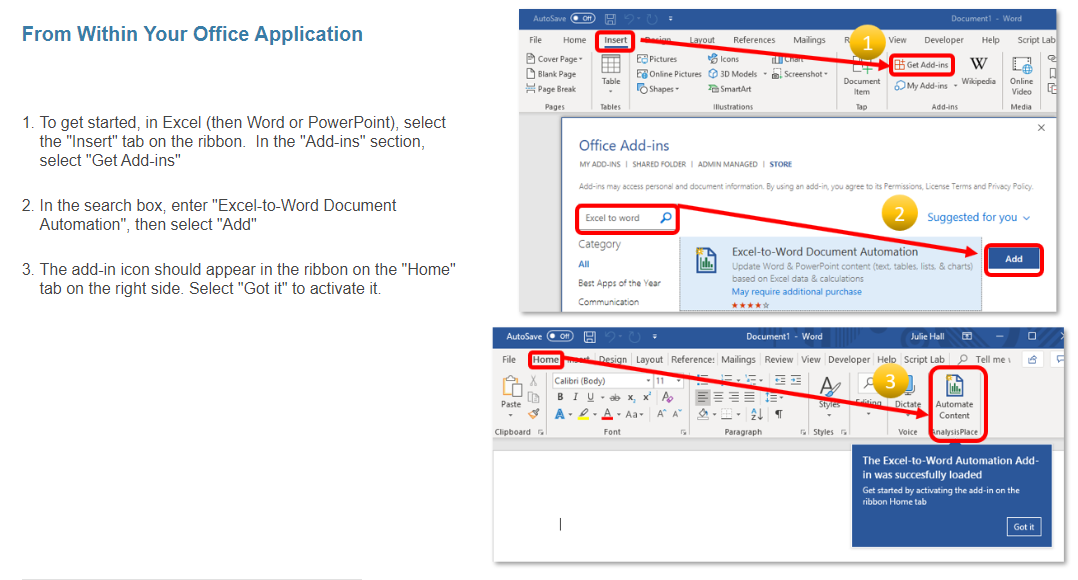Screen dimensions: 1078x580
Task: Click the Get Add-ins button
Action: (922, 65)
